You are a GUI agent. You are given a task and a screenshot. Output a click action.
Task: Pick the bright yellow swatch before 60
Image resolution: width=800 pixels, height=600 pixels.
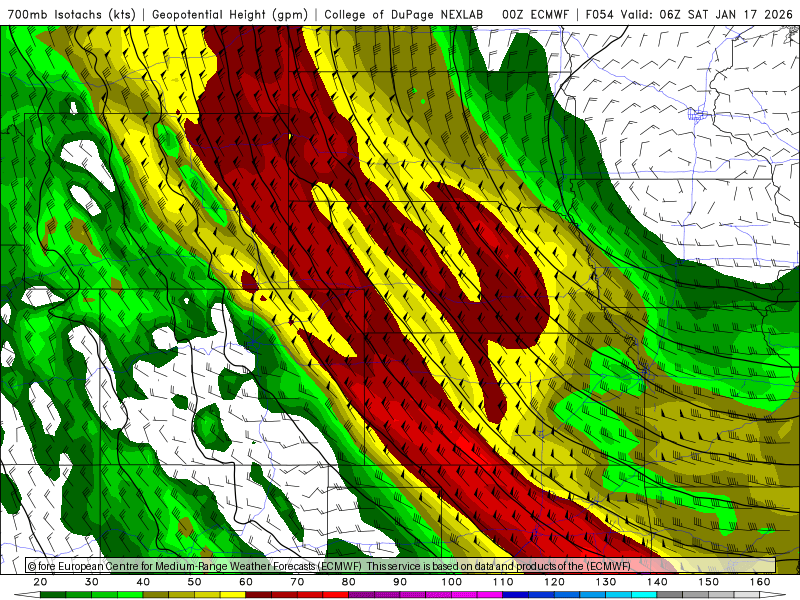point(233,595)
